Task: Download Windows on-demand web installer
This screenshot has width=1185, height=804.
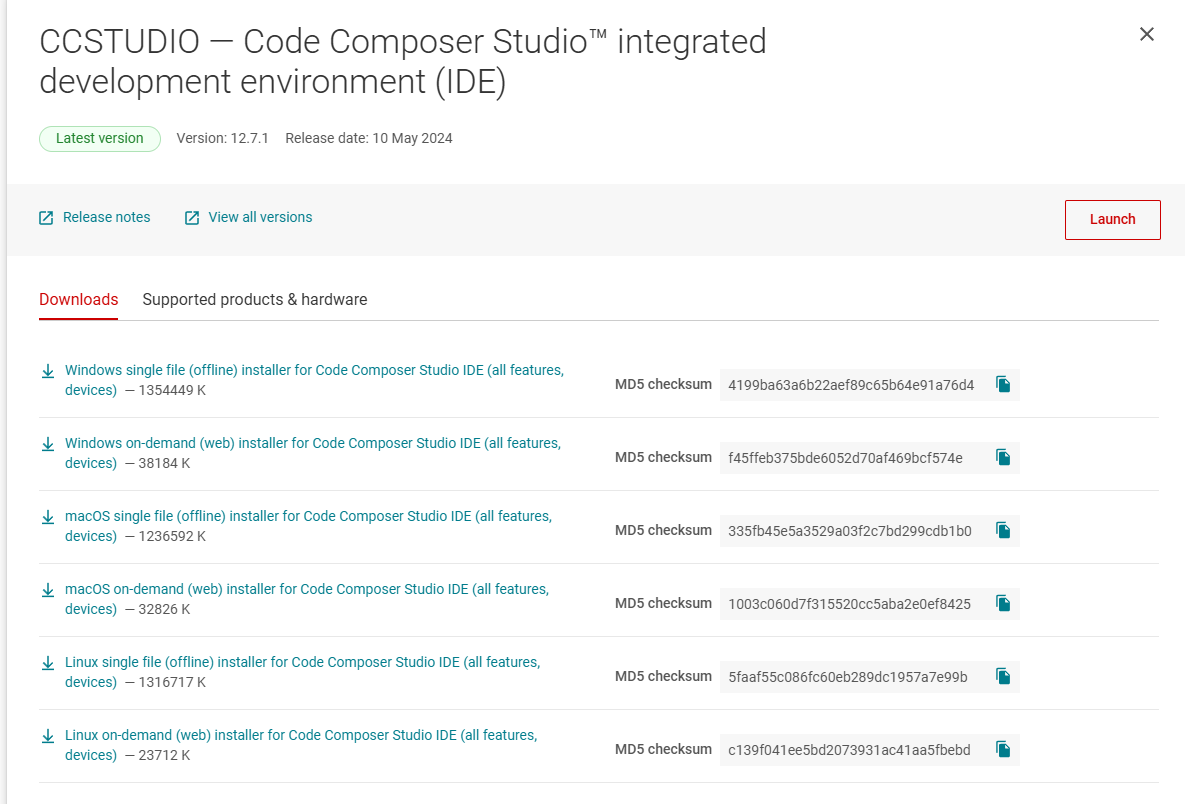Action: pos(313,453)
